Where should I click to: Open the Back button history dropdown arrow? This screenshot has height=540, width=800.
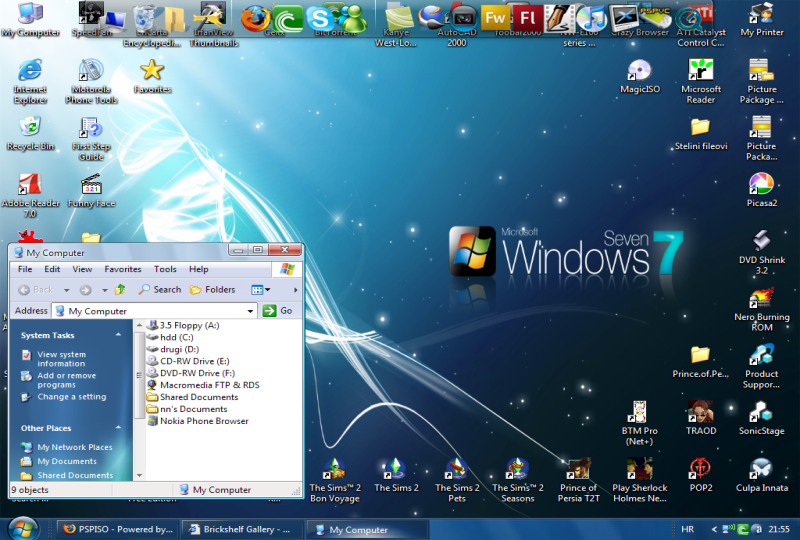[66, 290]
